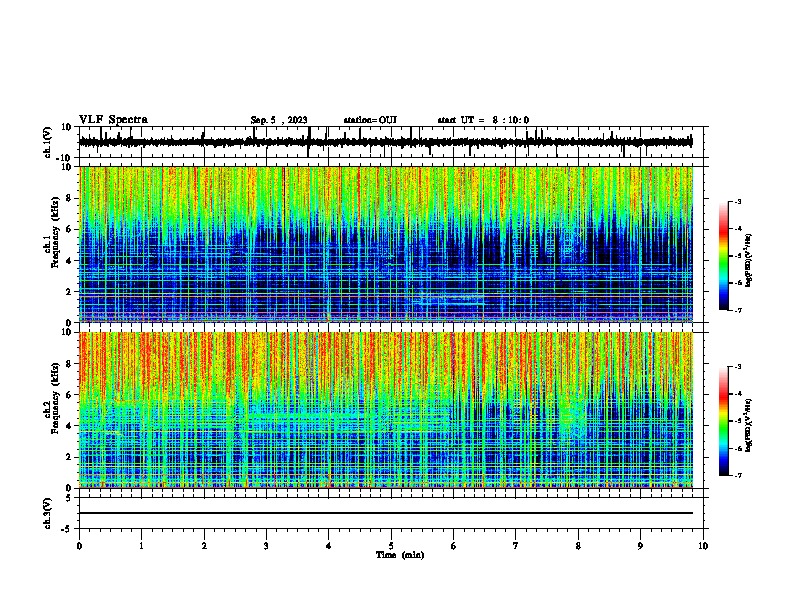Viewport: 792px width, 612px height.
Task: Click the ch.2 spectrogram color scale bar
Action: tap(723, 421)
